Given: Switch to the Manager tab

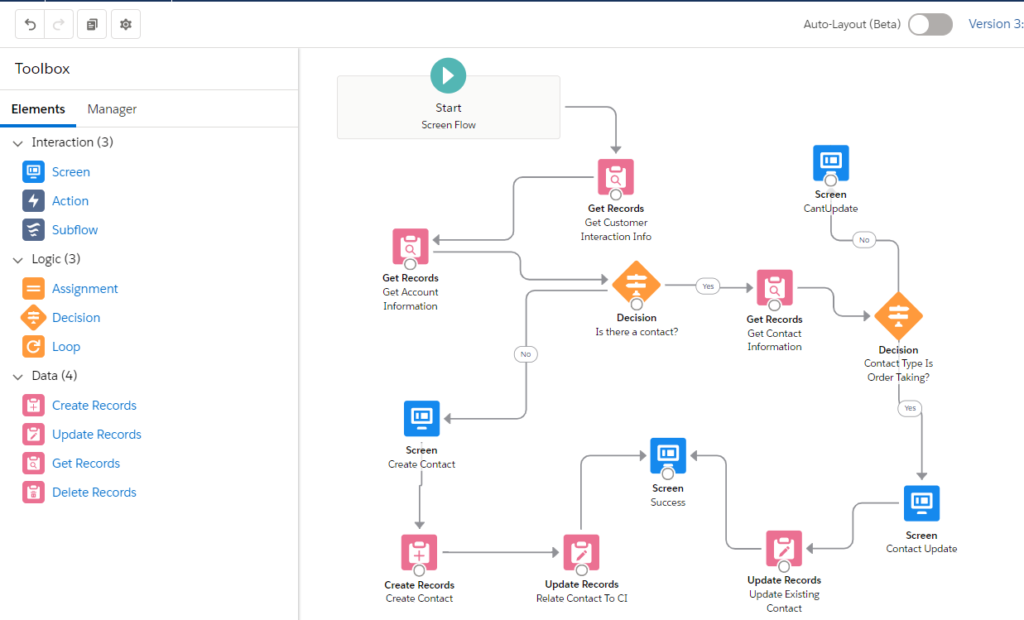Looking at the screenshot, I should click(x=111, y=109).
